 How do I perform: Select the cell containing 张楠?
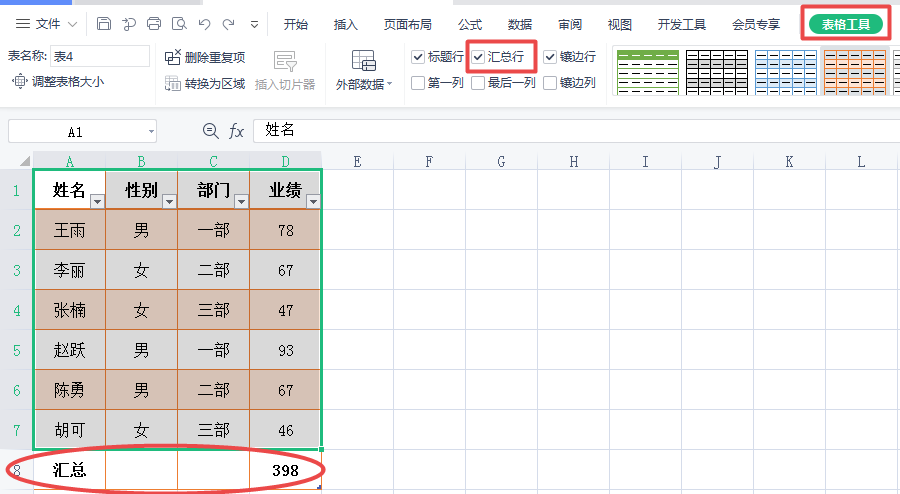pyautogui.click(x=69, y=310)
